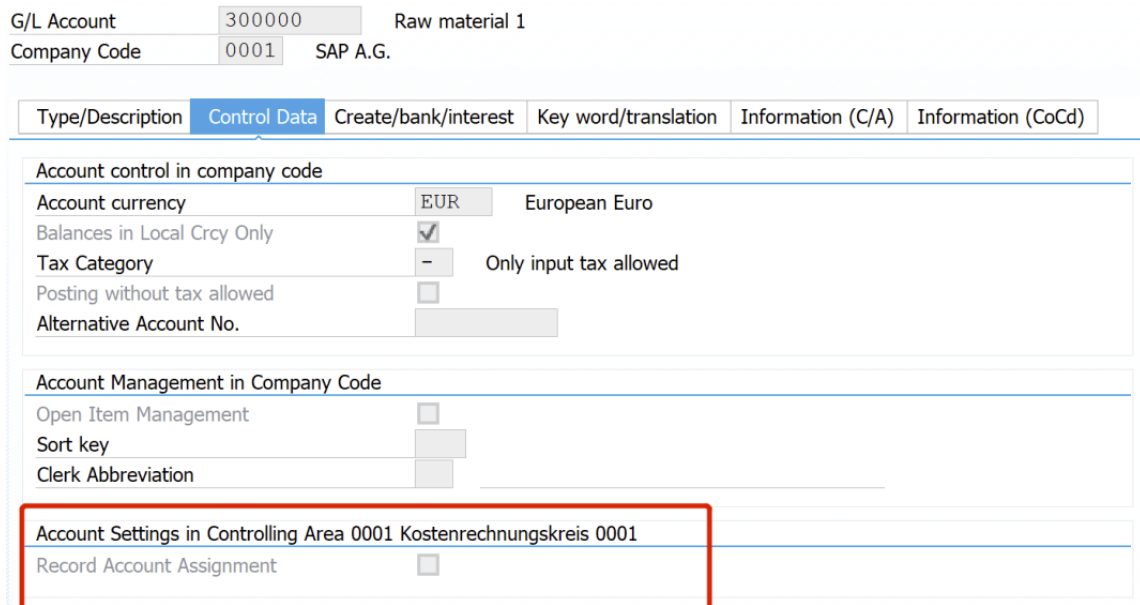1140x605 pixels.
Task: Click the Controlling Area 0001 settings header
Action: (337, 534)
